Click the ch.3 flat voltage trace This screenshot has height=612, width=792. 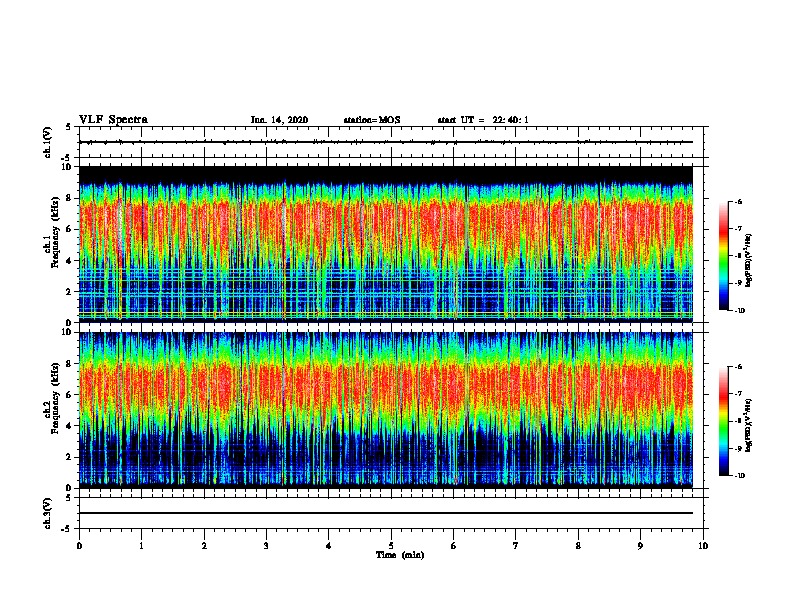(x=386, y=513)
